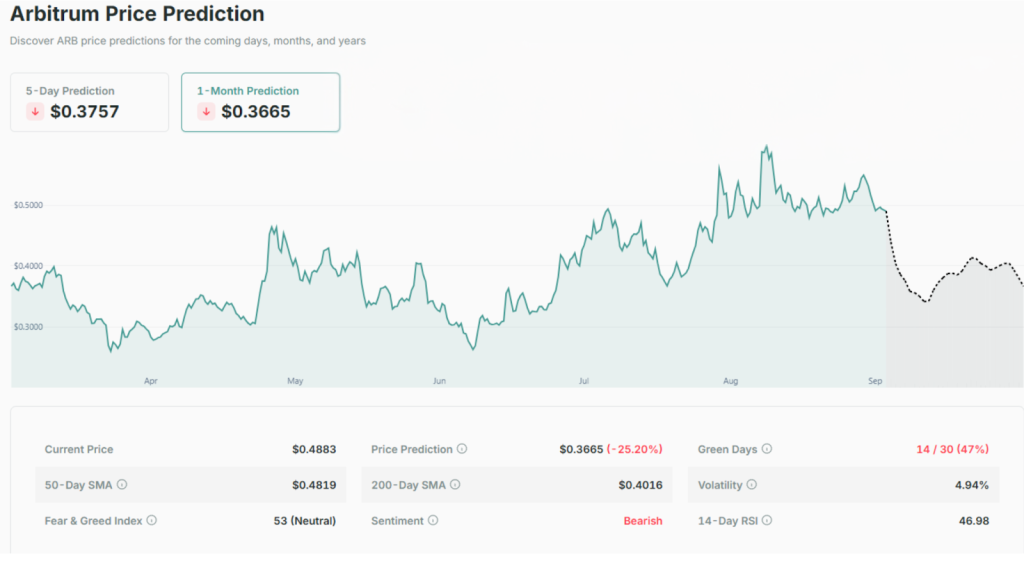
Task: Open the info icon next to Green Days
Action: [767, 449]
